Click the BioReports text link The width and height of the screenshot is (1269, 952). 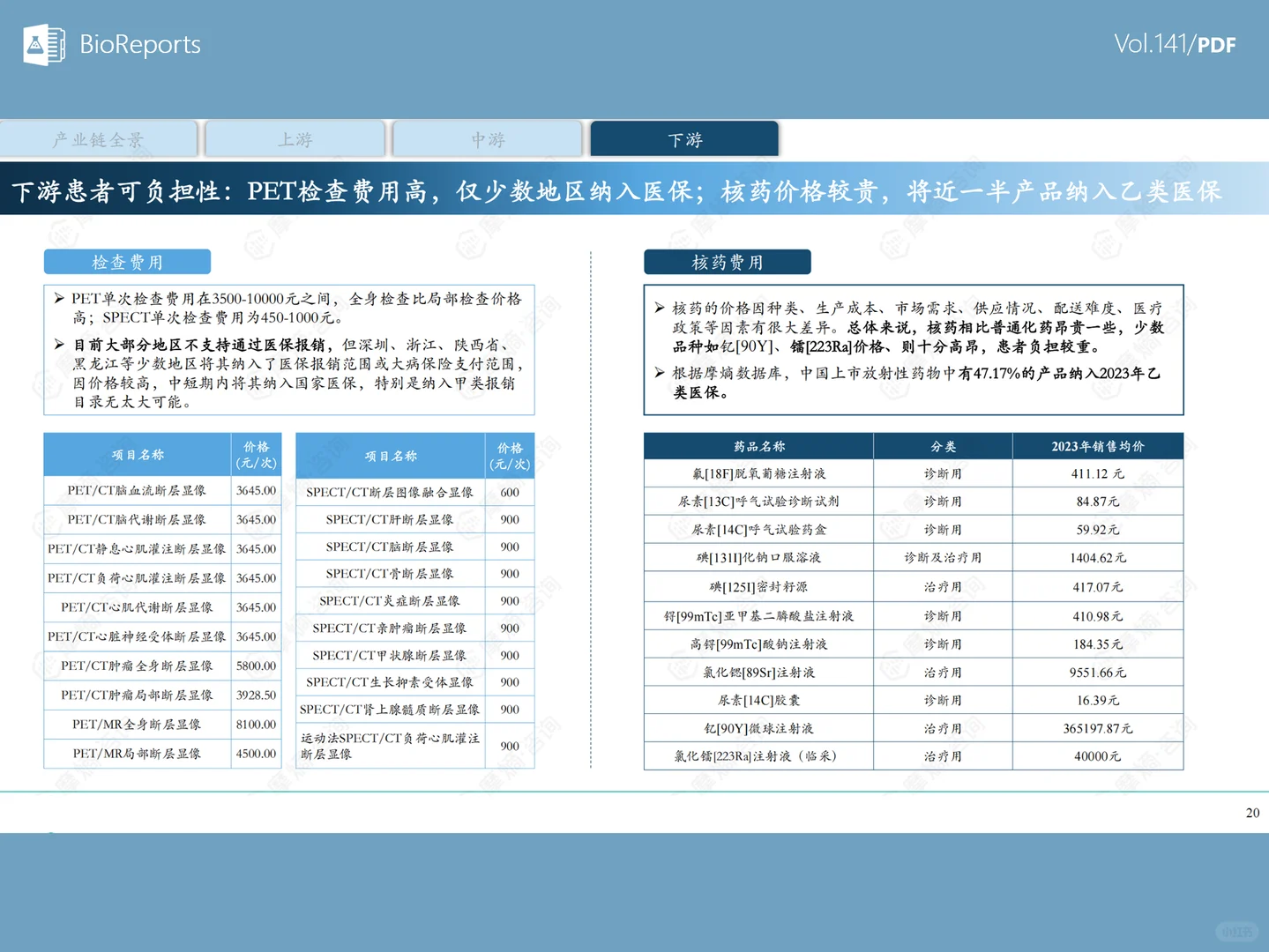point(138,44)
